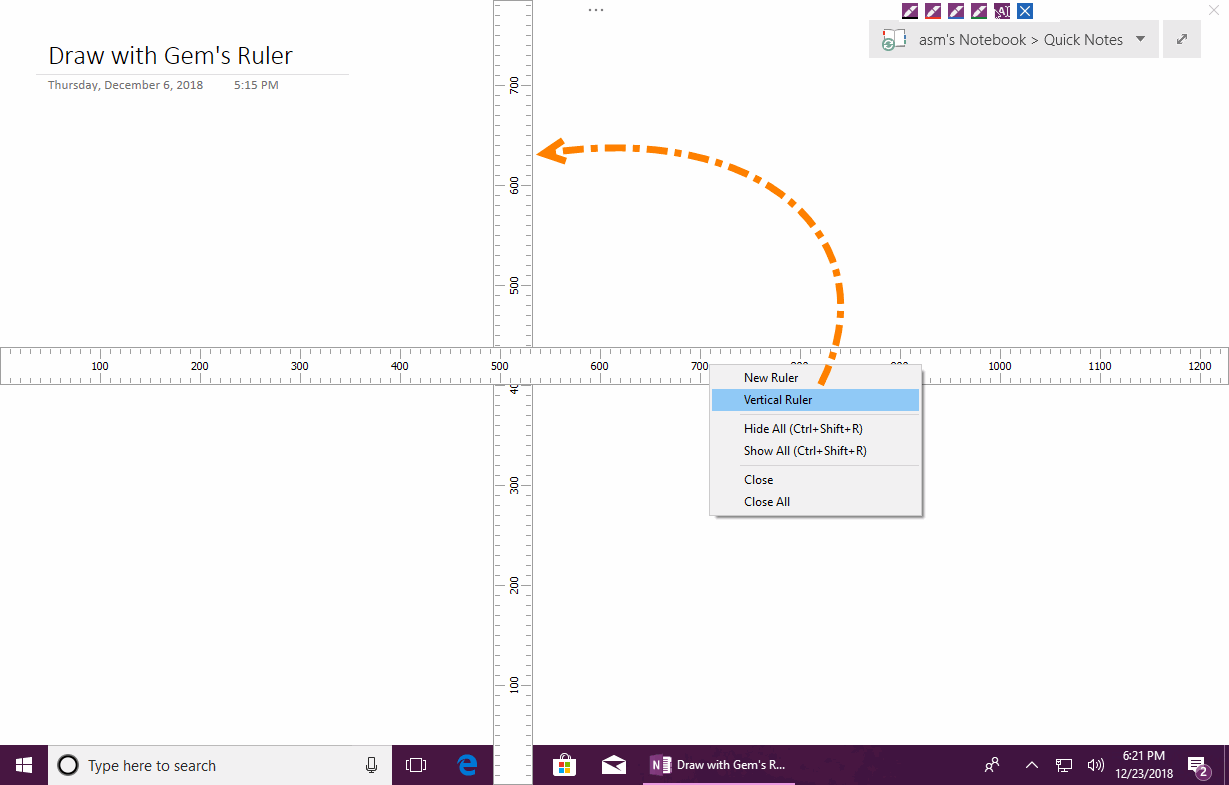
Task: Launch Microsoft Edge from taskbar
Action: 467,765
